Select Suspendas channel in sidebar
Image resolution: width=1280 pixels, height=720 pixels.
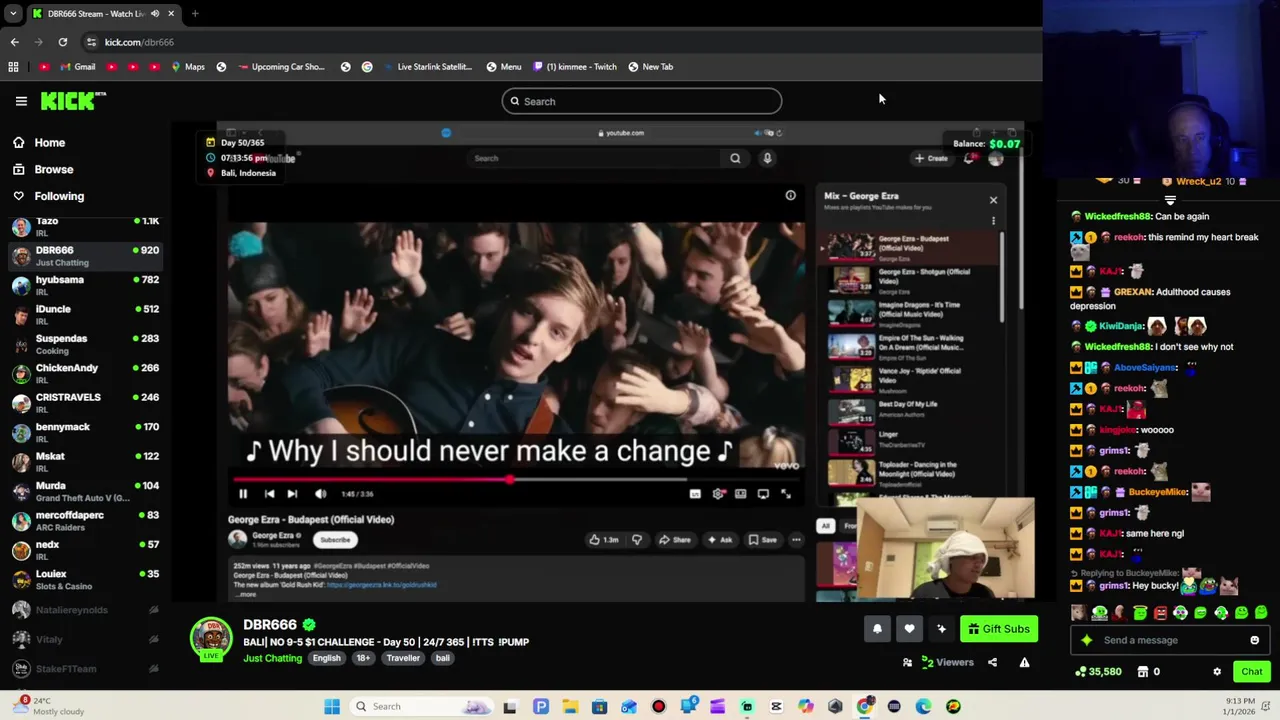tap(85, 344)
